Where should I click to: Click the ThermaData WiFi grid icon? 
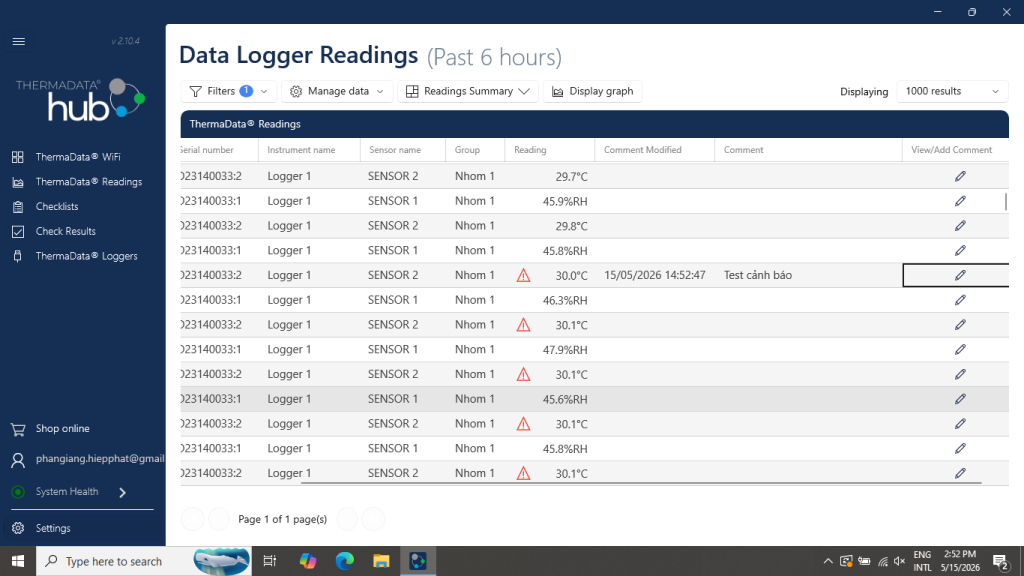[x=18, y=157]
